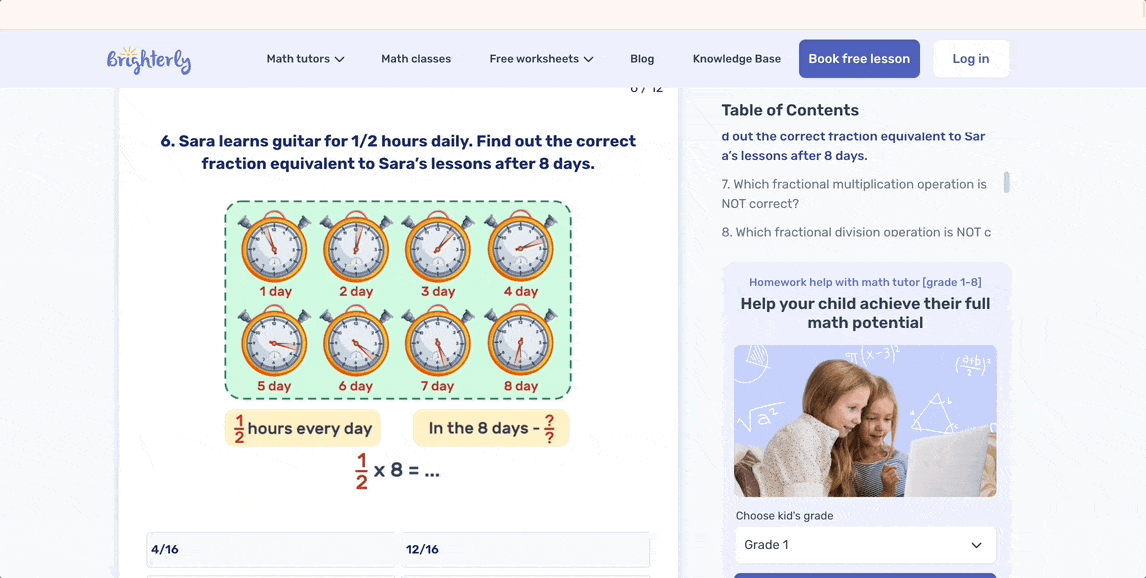Viewport: 1146px width, 578px height.
Task: Click the Table of Contents scrollbar thumb
Action: tap(1006, 182)
